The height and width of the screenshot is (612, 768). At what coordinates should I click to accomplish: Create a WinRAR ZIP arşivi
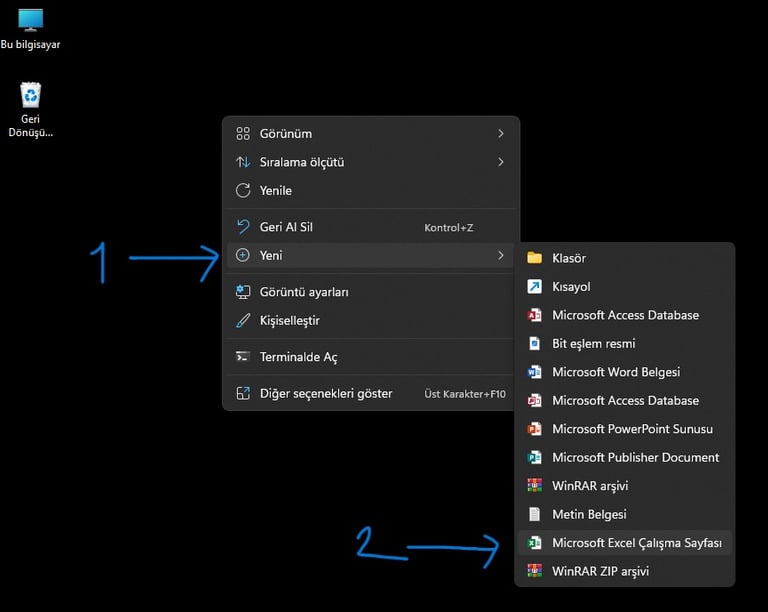pos(624,571)
